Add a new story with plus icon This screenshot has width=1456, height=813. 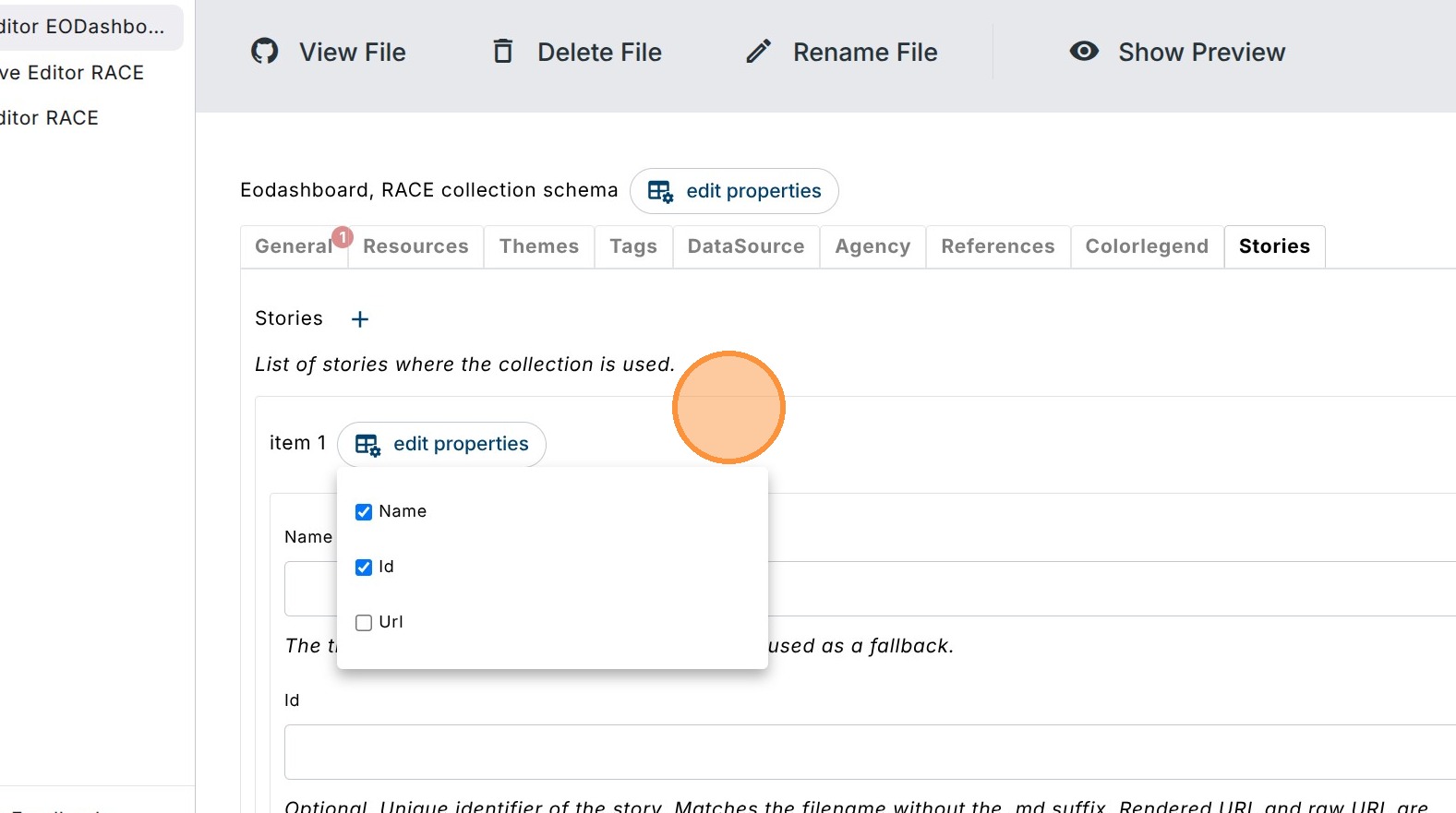tap(360, 319)
